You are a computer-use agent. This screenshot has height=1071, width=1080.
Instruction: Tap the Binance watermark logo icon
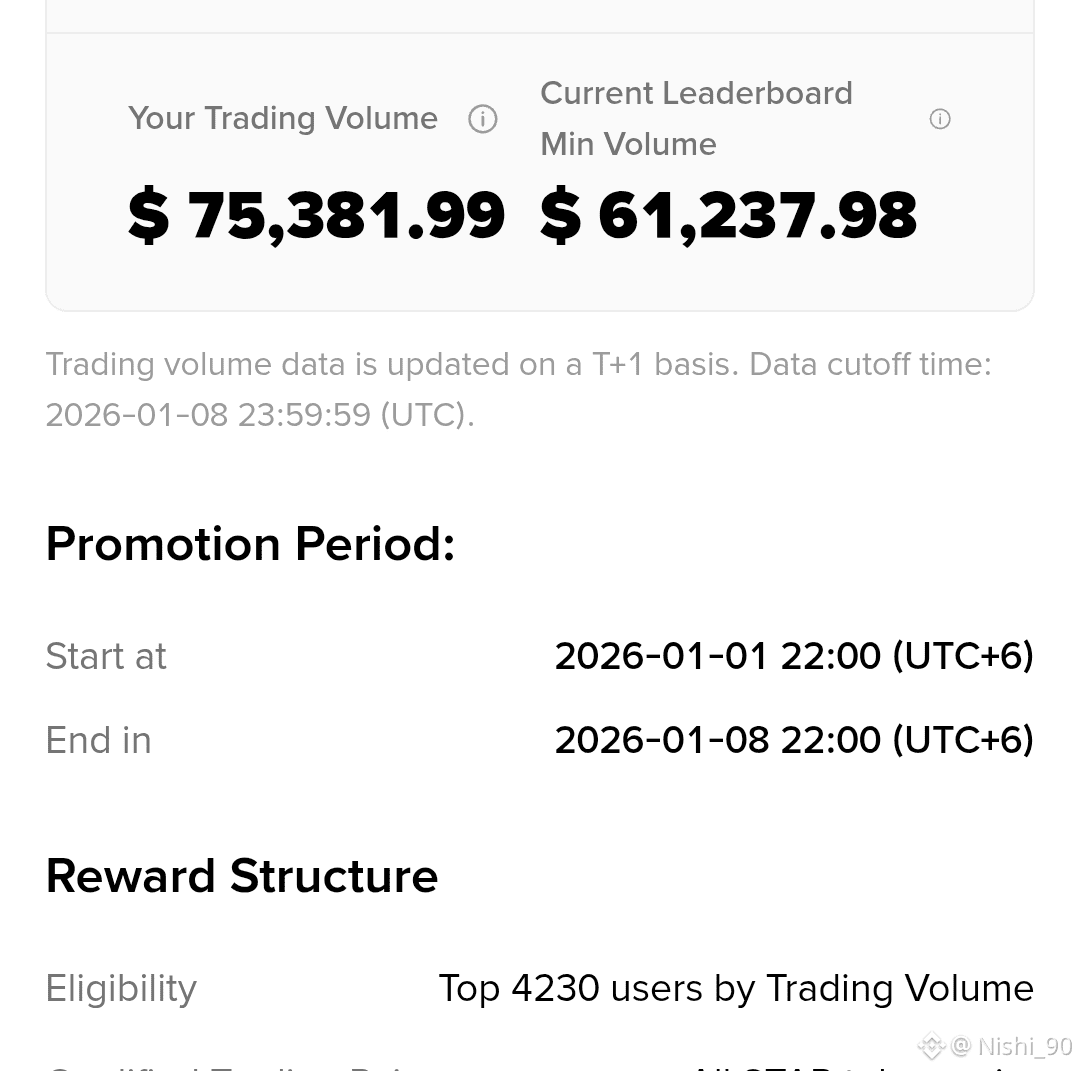point(931,1046)
